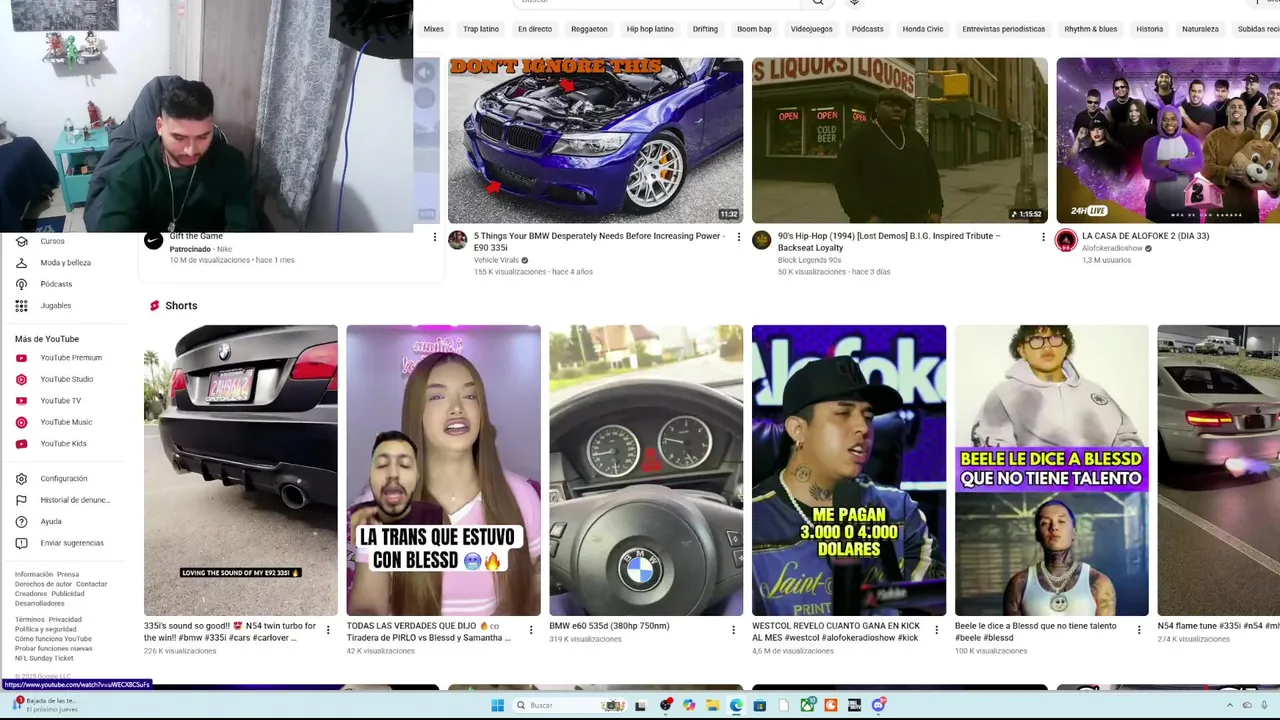Open Moda y belleza category
The height and width of the screenshot is (720, 1280).
[x=65, y=263]
